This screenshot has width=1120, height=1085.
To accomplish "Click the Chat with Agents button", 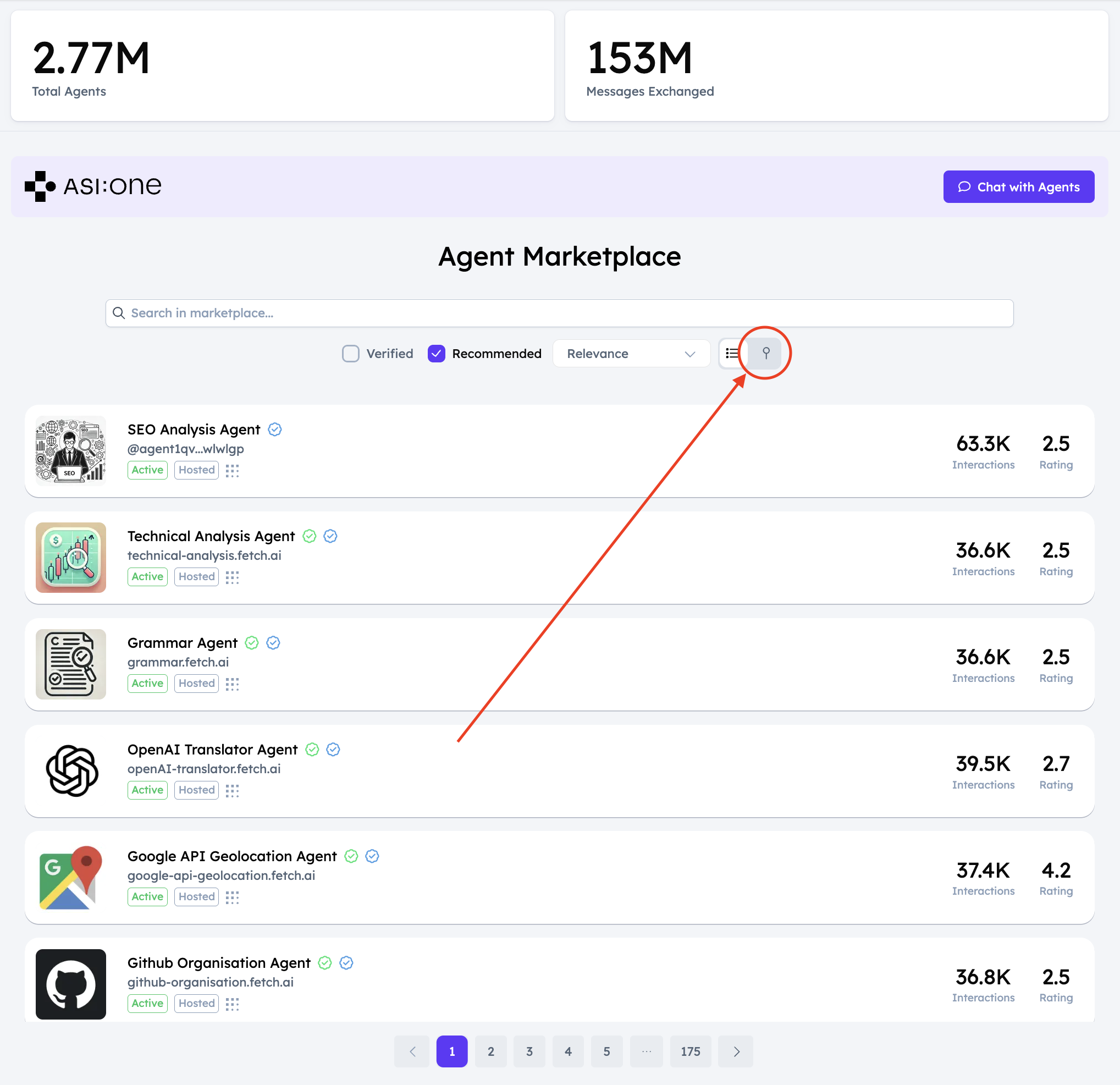I will 1018,186.
